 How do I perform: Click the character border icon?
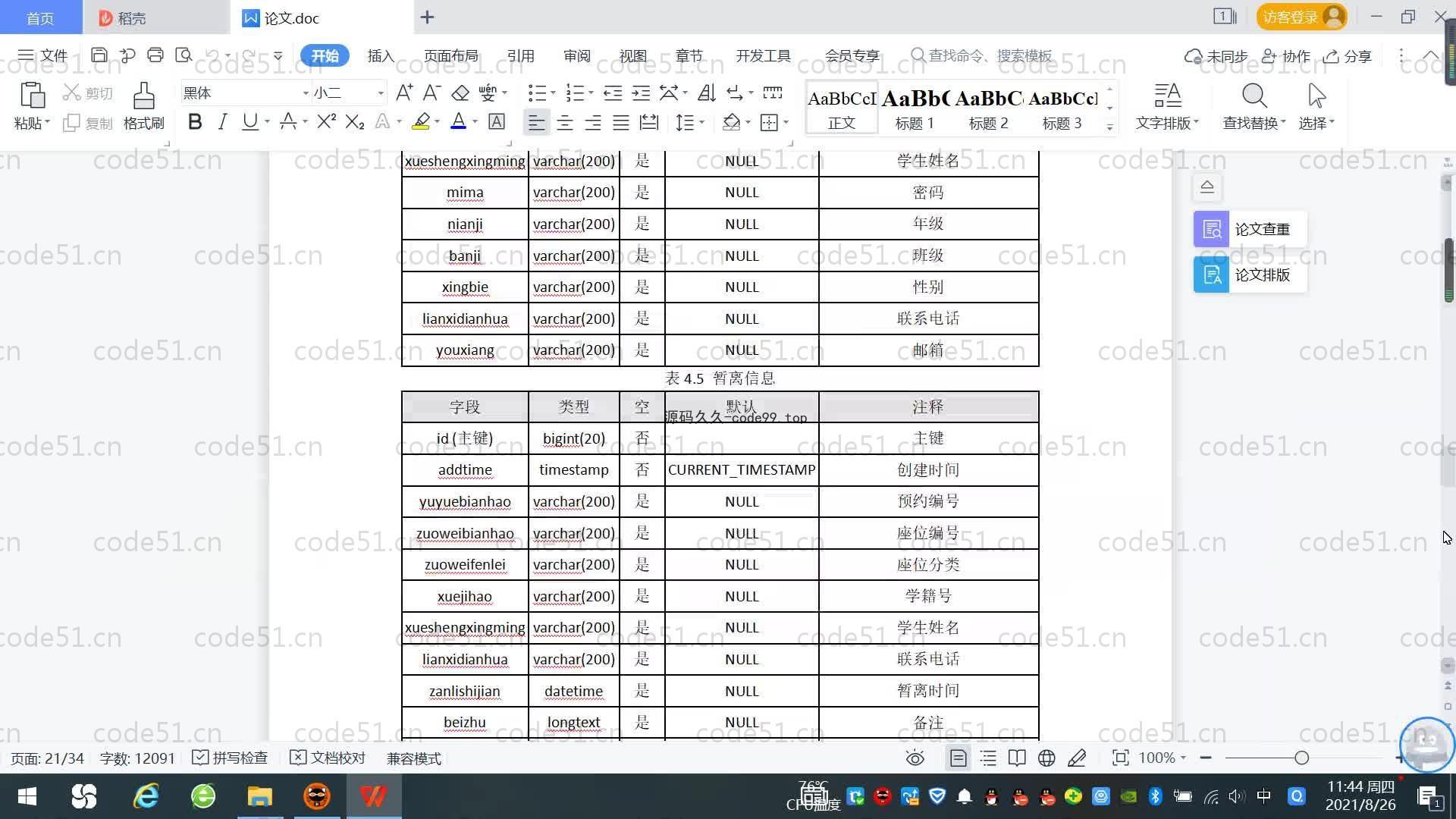497,121
